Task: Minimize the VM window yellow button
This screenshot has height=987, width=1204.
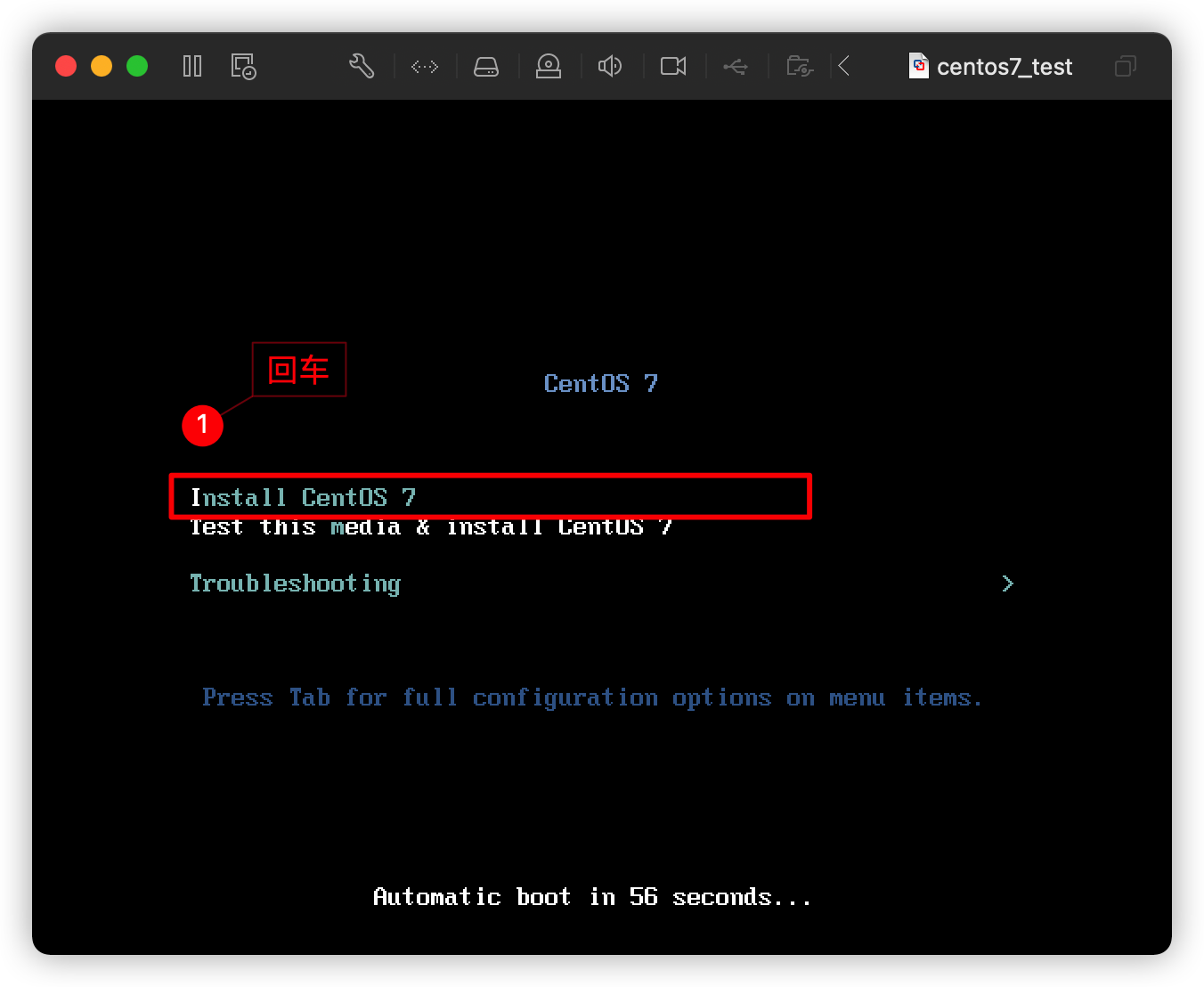Action: 102,66
